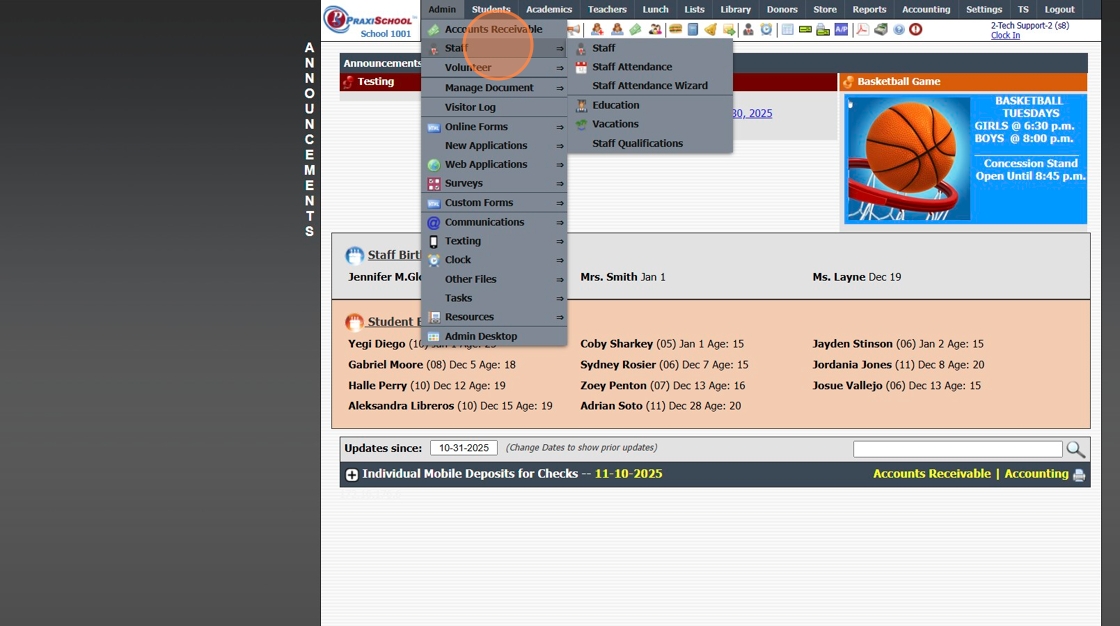This screenshot has width=1120, height=626.
Task: Expand the Volunteer submenu
Action: 494,67
